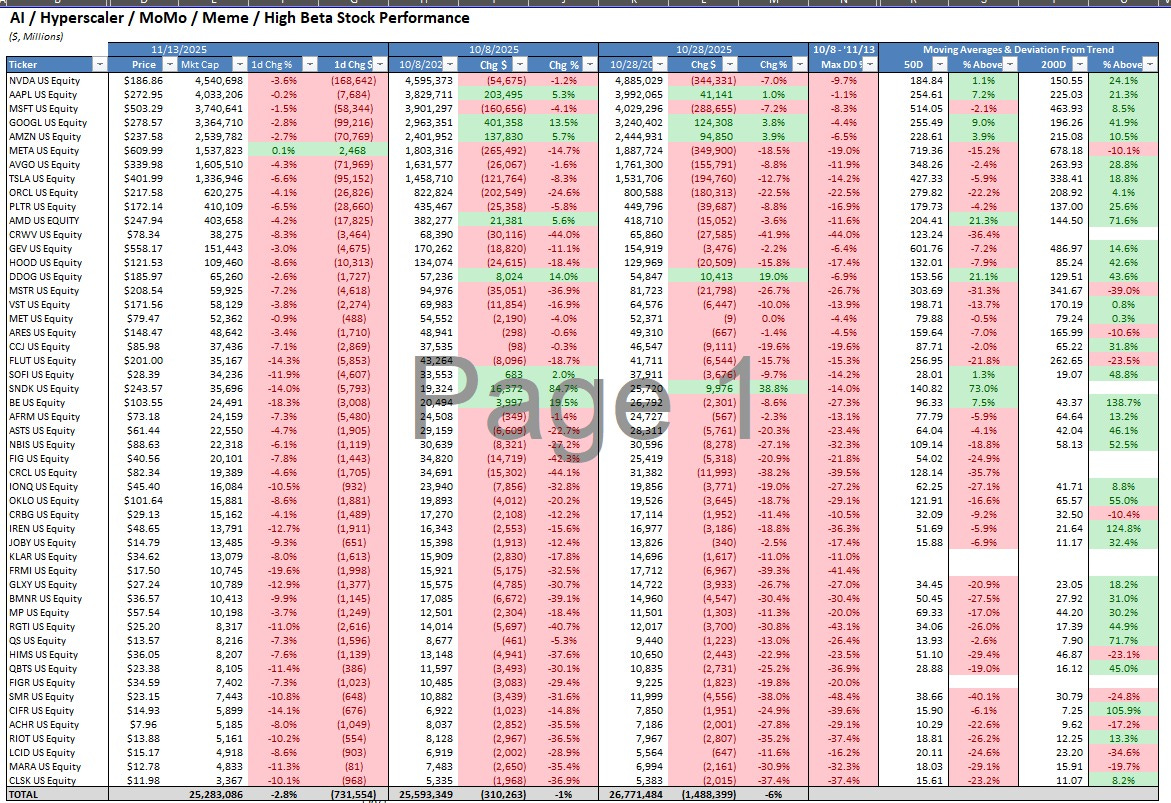Select META 50D value 719.36 cell
Screen dimensions: 1171x803
coord(914,151)
